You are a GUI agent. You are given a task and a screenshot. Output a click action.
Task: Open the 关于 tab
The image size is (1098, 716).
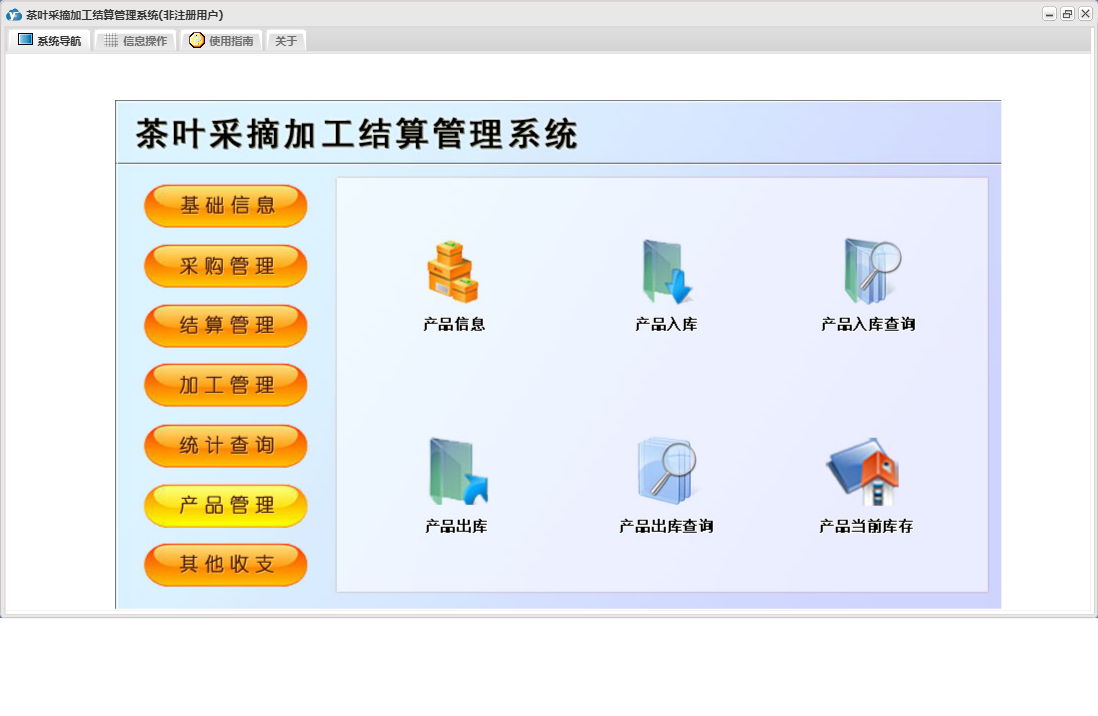(286, 41)
